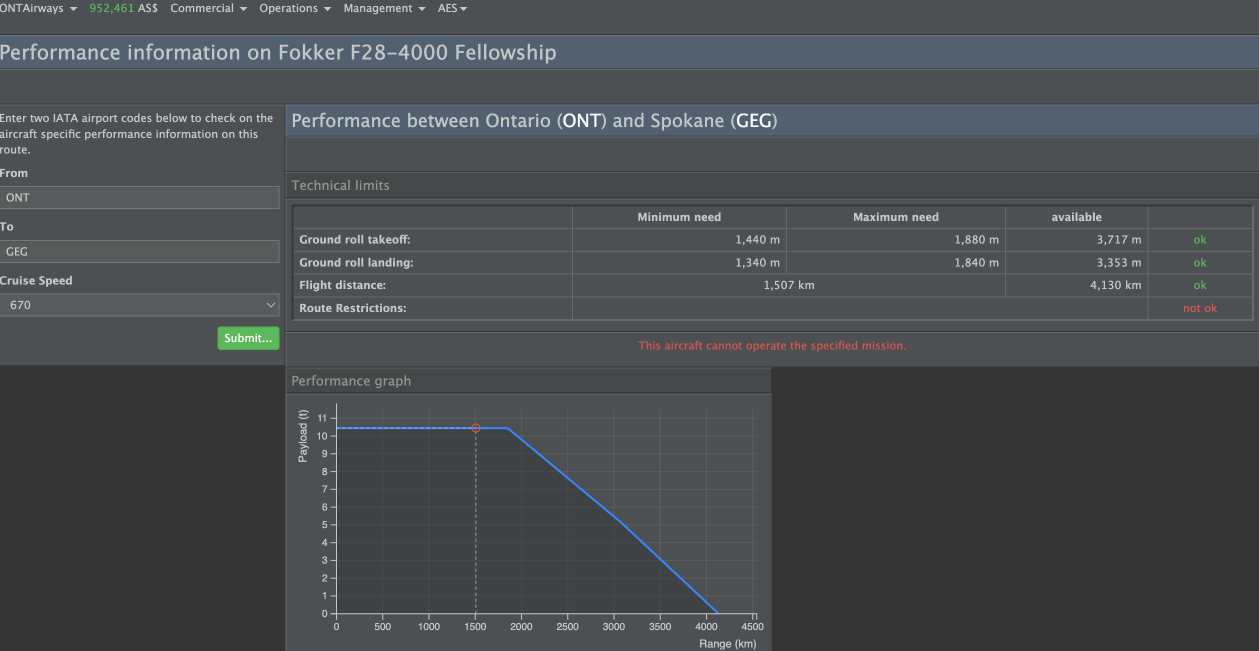Image resolution: width=1259 pixels, height=651 pixels.
Task: Click the red cannot operate mission message
Action: coord(772,346)
